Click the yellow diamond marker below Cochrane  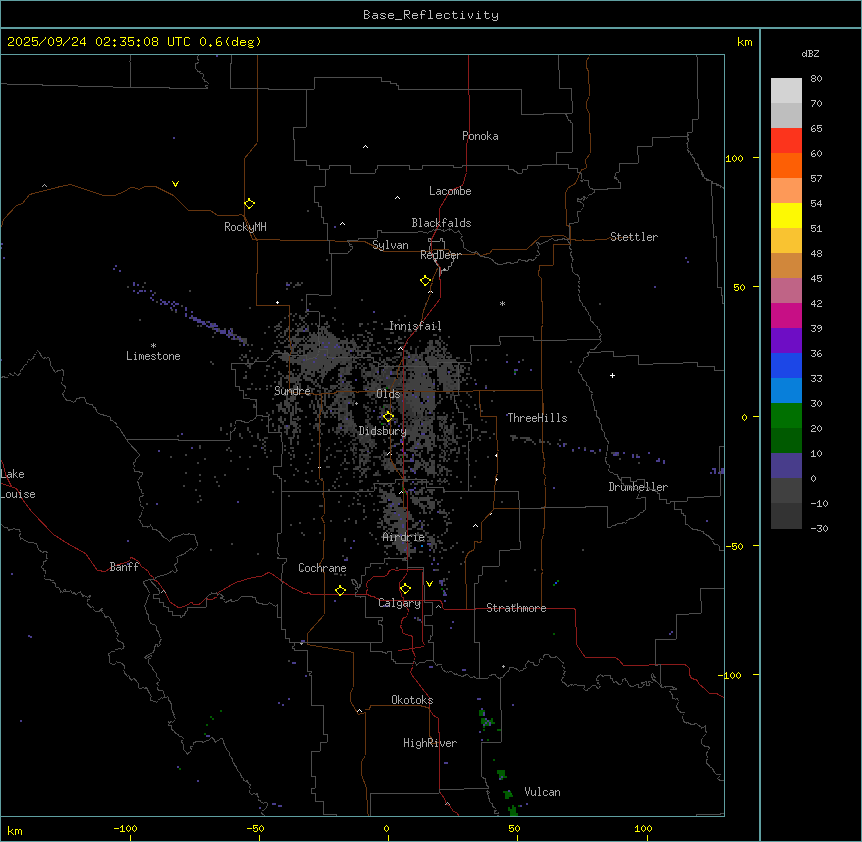coord(340,590)
